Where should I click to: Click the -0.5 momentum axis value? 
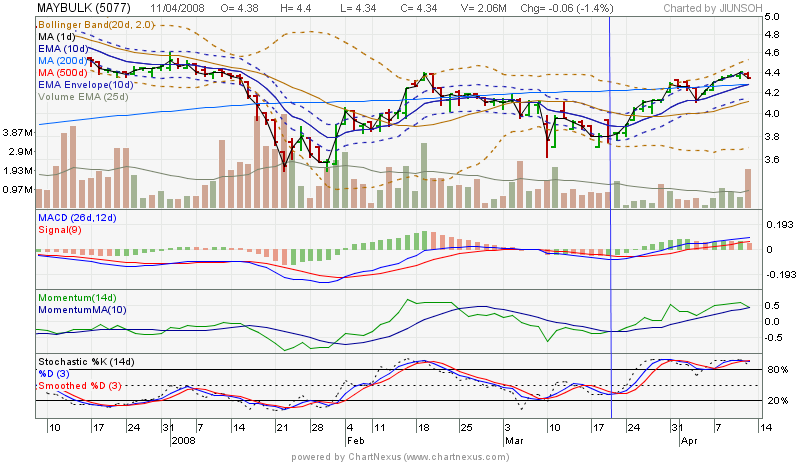click(x=772, y=337)
